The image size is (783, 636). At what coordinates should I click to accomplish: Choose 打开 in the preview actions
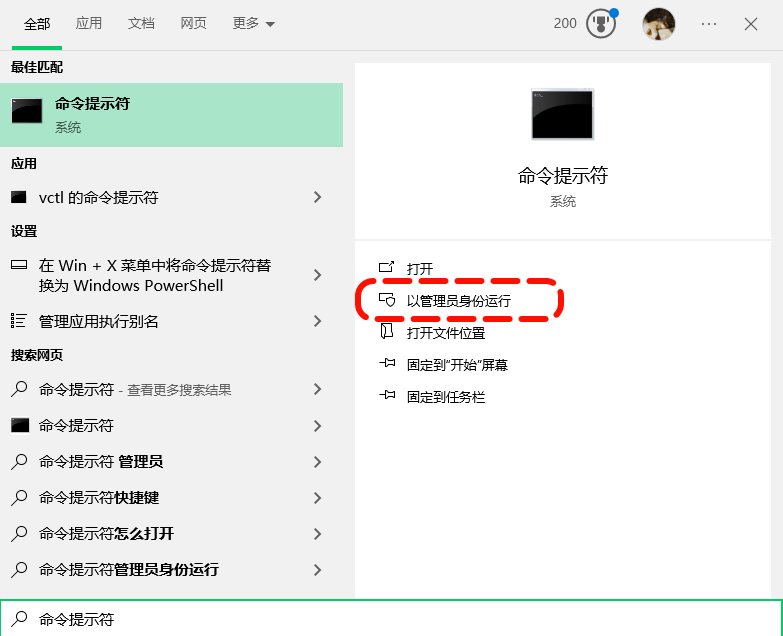(420, 269)
